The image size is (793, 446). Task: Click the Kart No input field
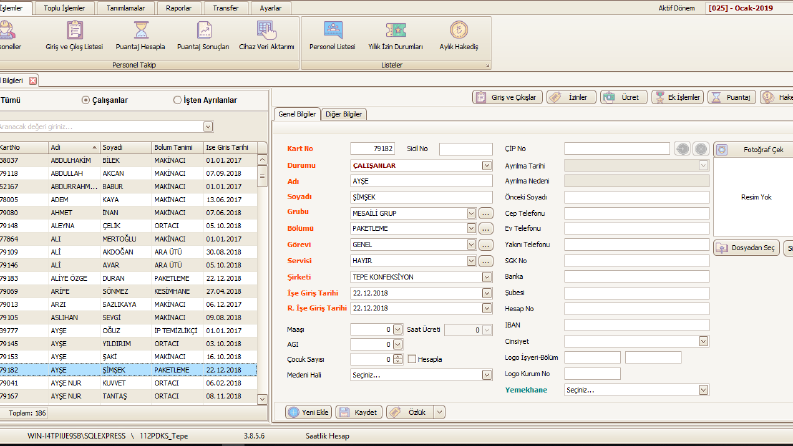pos(372,149)
